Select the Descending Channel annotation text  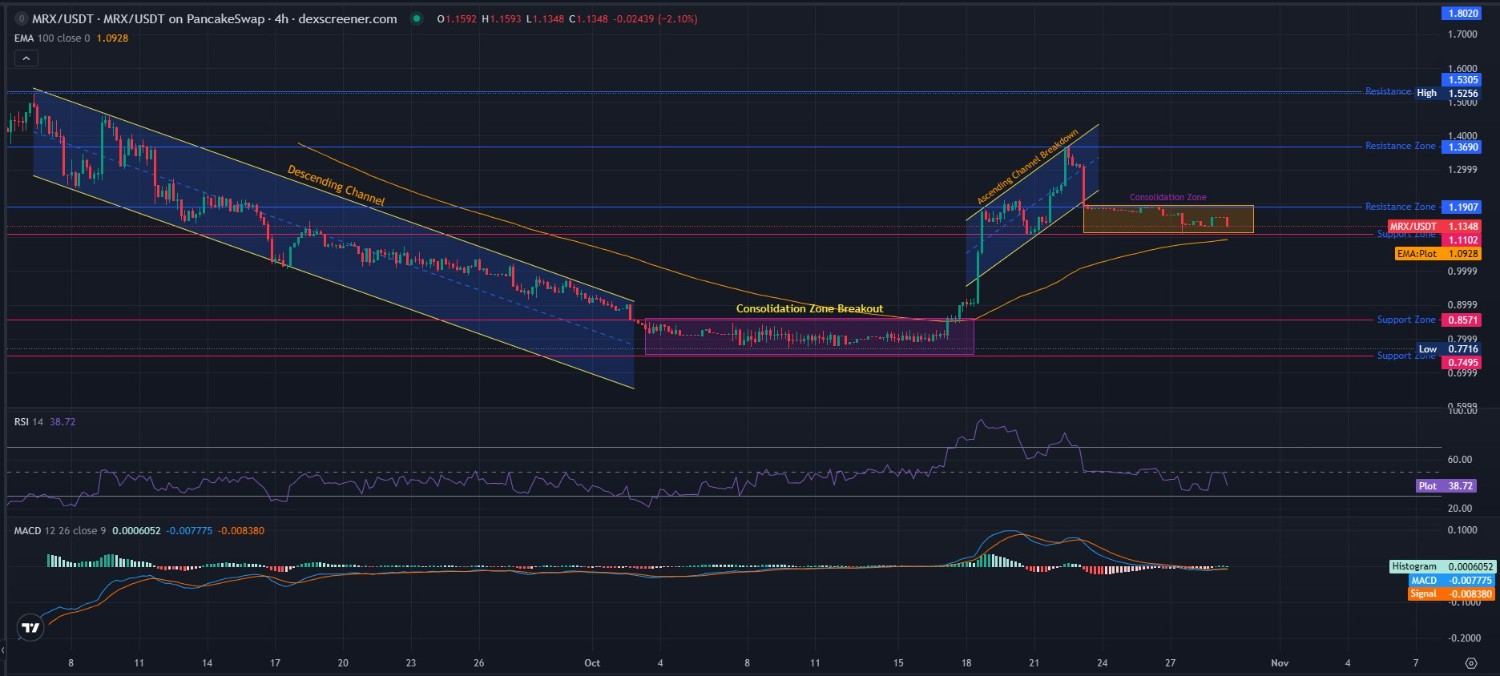(336, 186)
